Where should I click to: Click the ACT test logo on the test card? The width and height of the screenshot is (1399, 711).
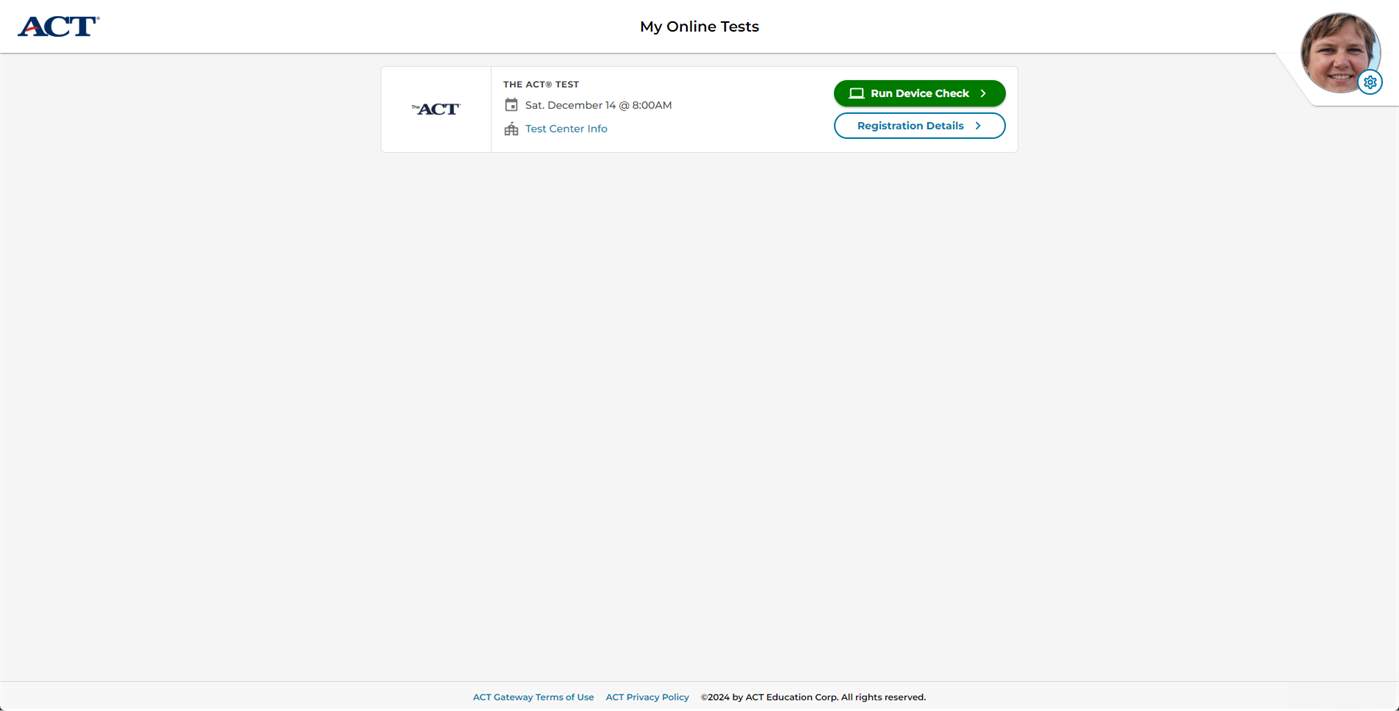point(435,108)
